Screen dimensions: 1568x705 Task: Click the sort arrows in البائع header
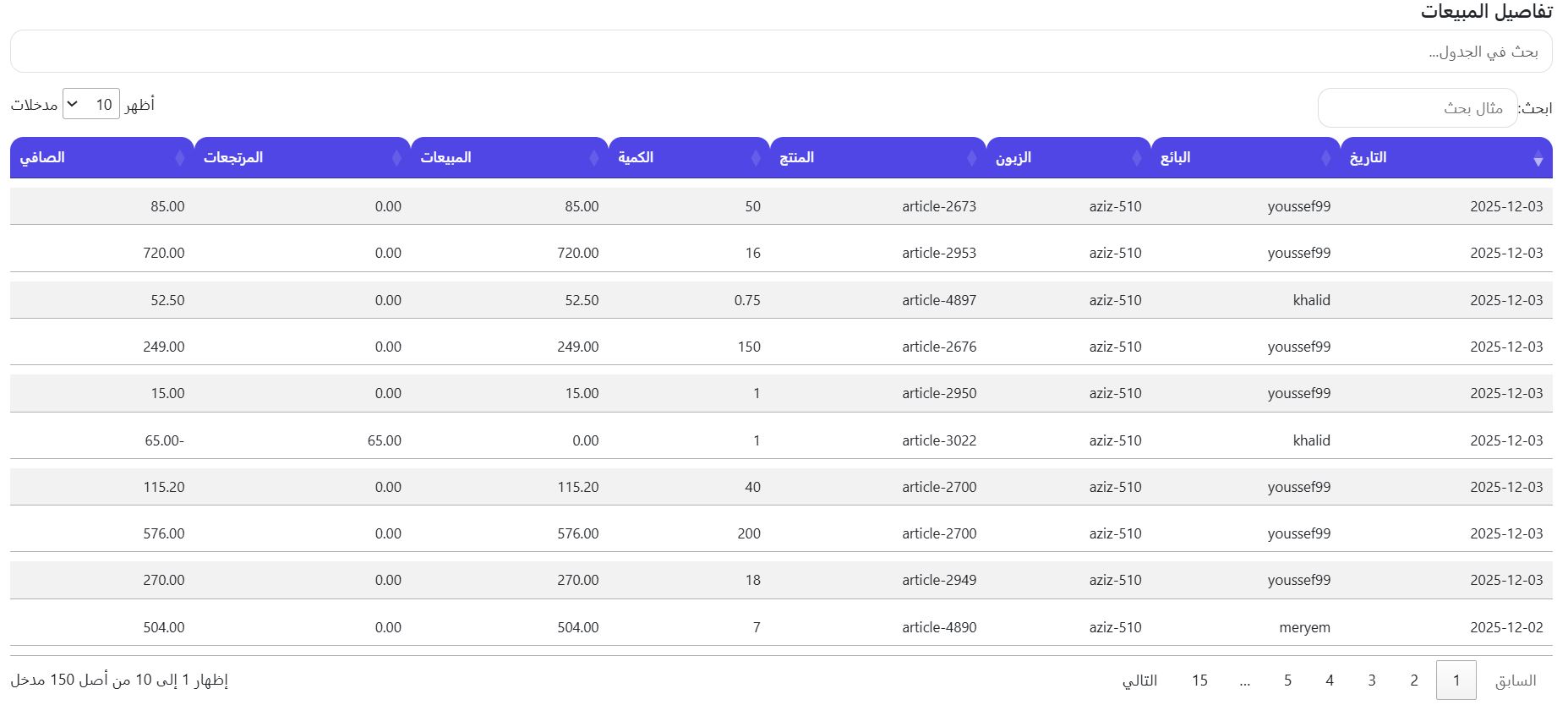click(x=1325, y=158)
